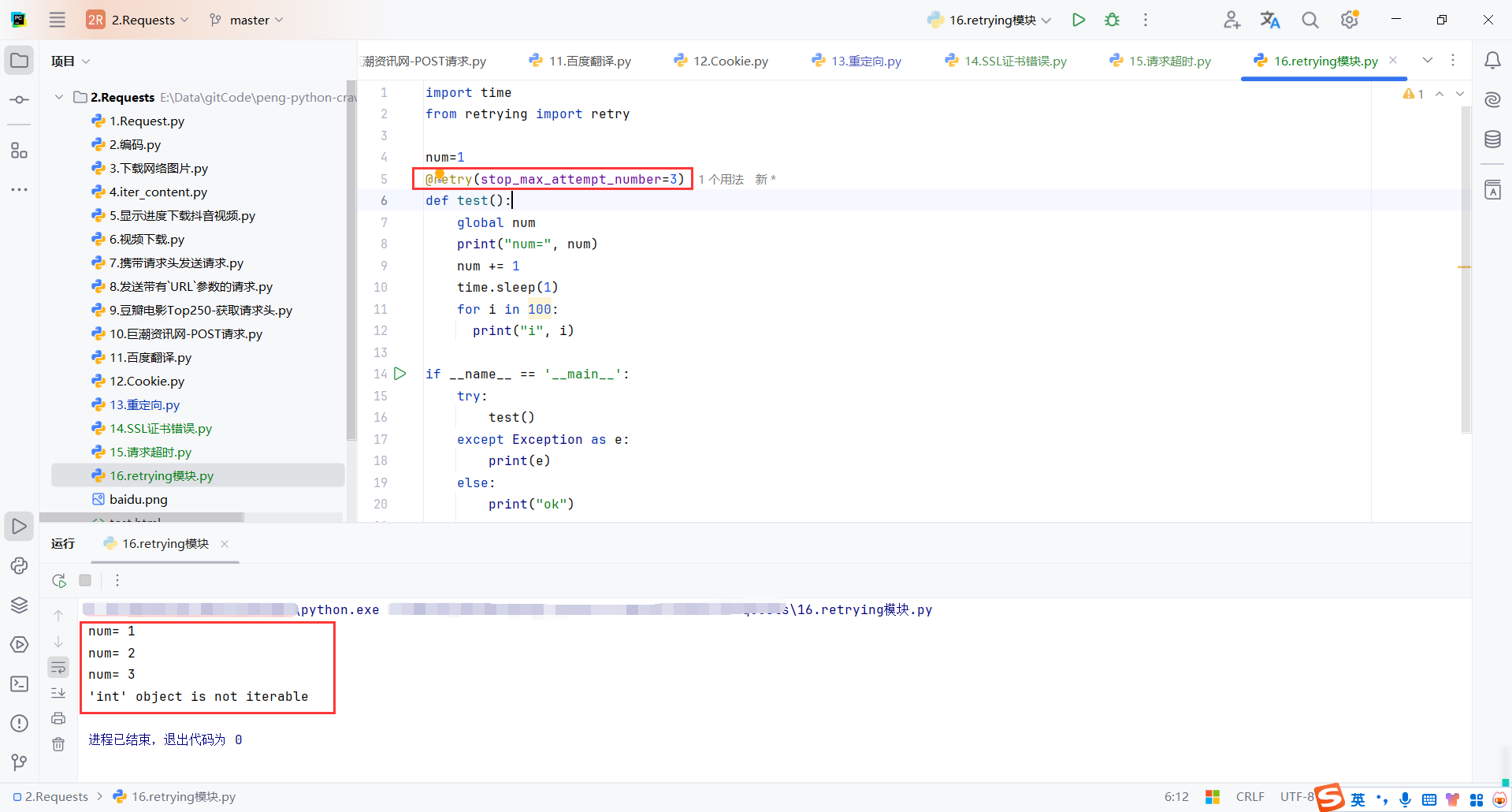Jump to the next highlighted problem
The width and height of the screenshot is (1512, 812).
(x=1460, y=94)
